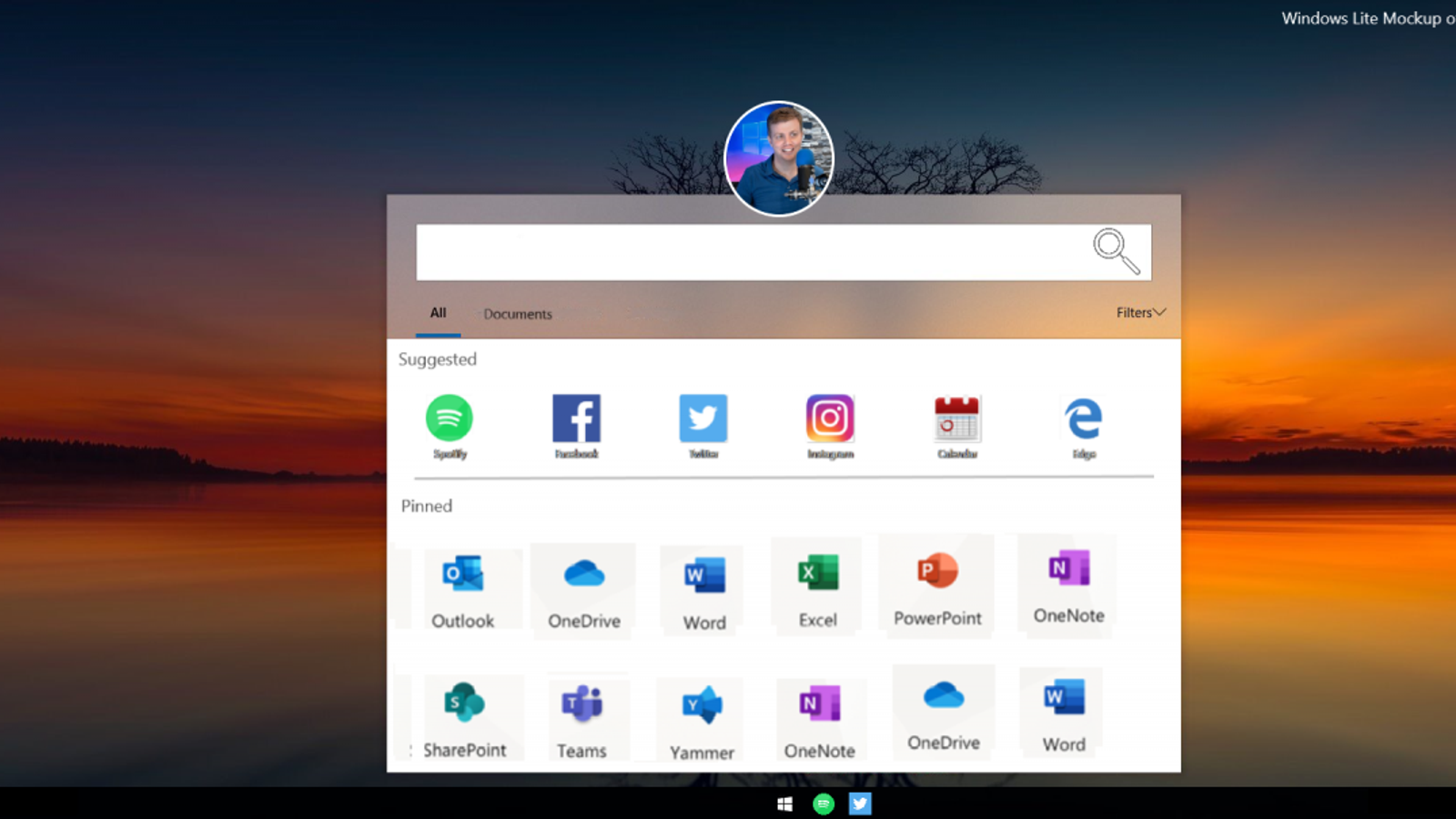This screenshot has height=819, width=1456.
Task: Open OneNote tile next to PowerPoint
Action: click(x=1068, y=585)
